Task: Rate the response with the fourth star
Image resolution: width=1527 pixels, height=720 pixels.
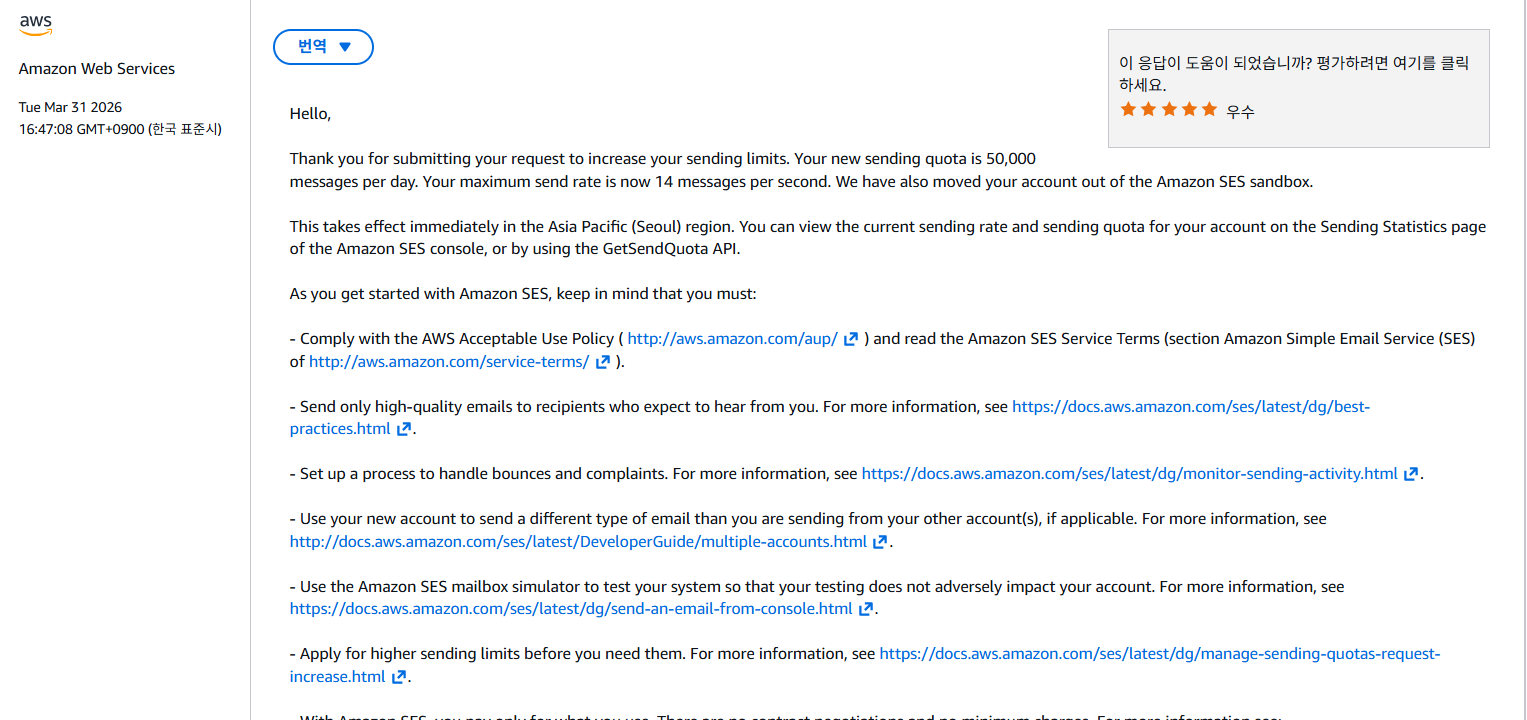Action: point(1189,109)
